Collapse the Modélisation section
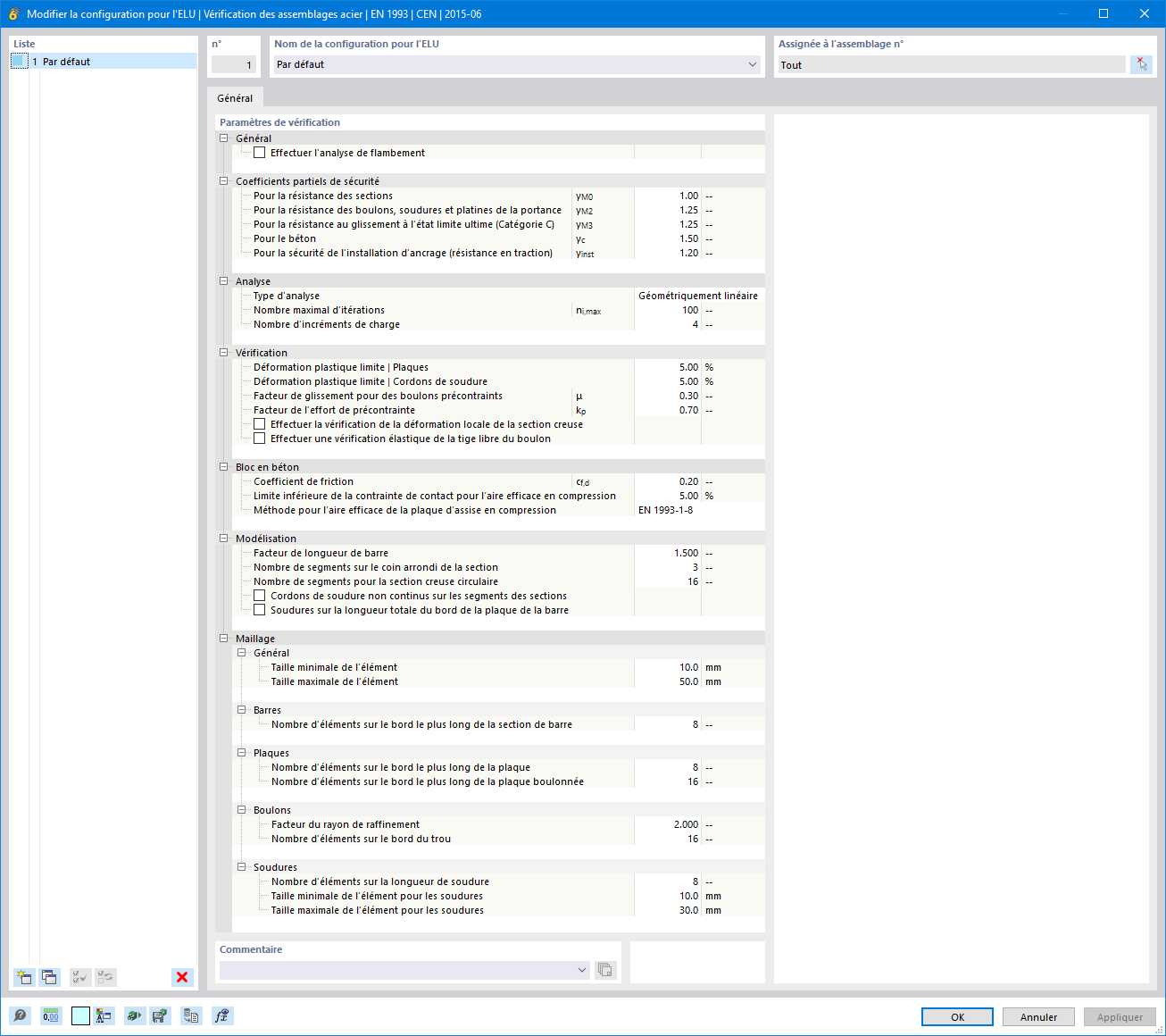Screen dimensions: 1166x1036 [x=224, y=539]
